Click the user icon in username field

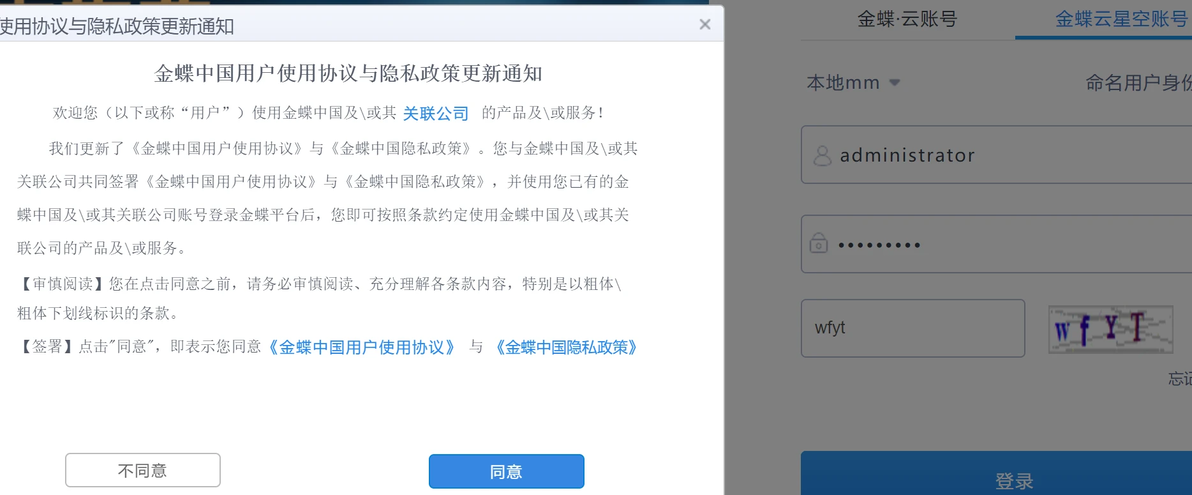click(822, 156)
